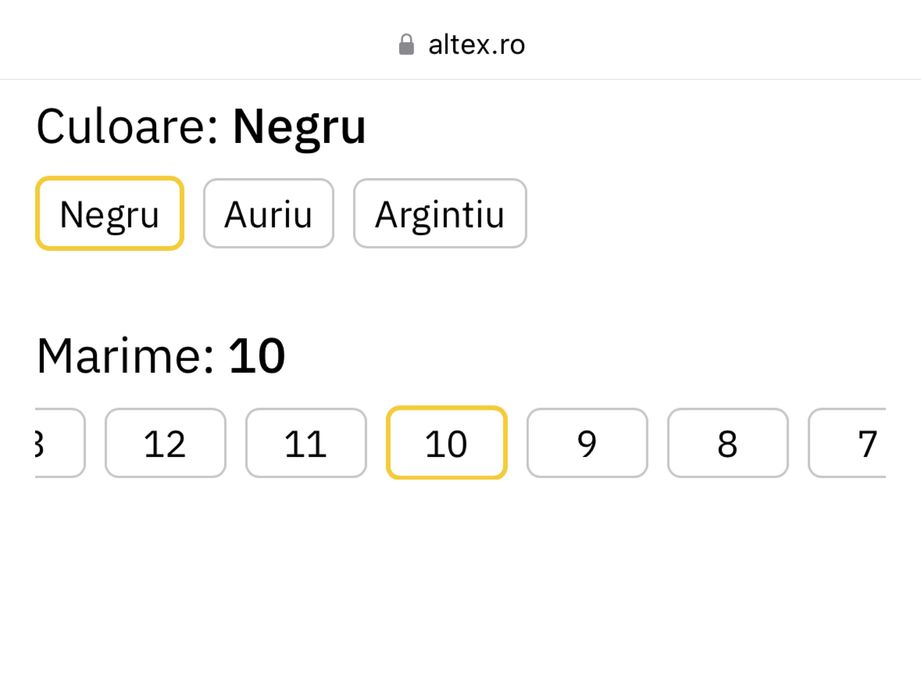The image size is (921, 700).
Task: Click the bold 10 selected size value
Action: click(257, 356)
